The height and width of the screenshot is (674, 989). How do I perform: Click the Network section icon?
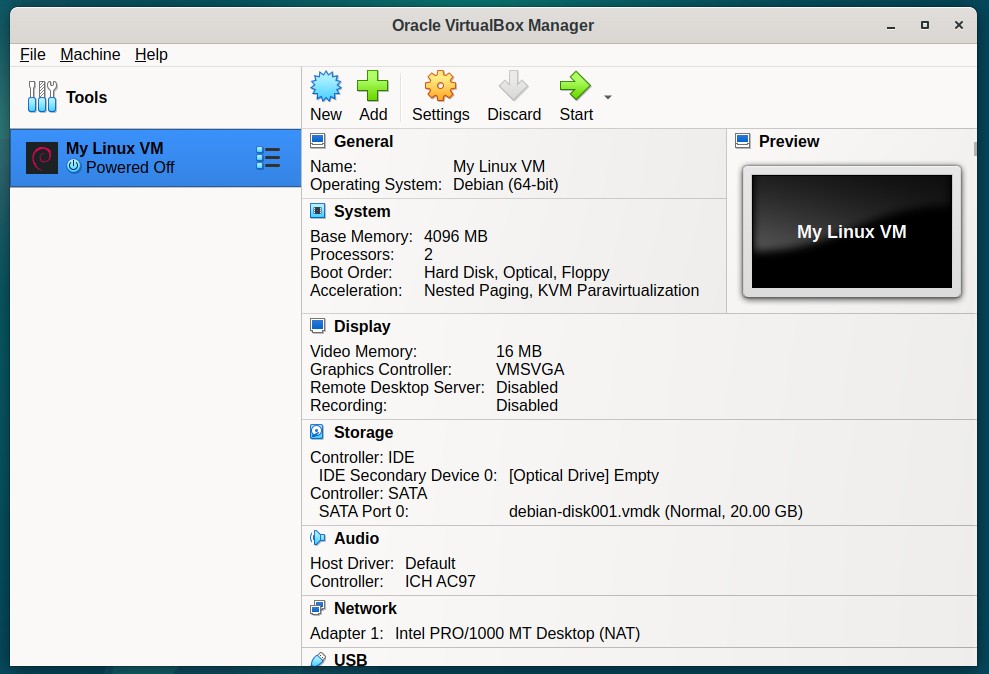318,608
